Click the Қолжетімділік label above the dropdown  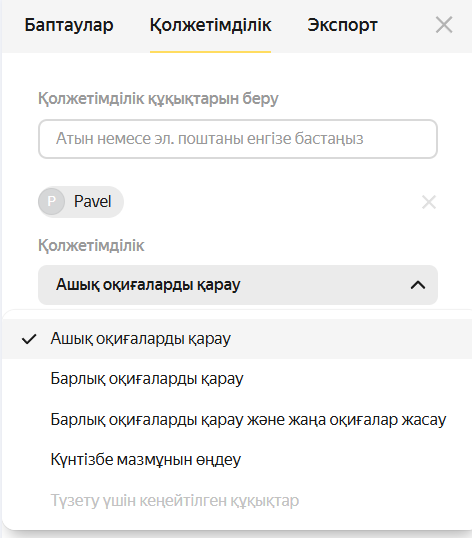tap(91, 246)
